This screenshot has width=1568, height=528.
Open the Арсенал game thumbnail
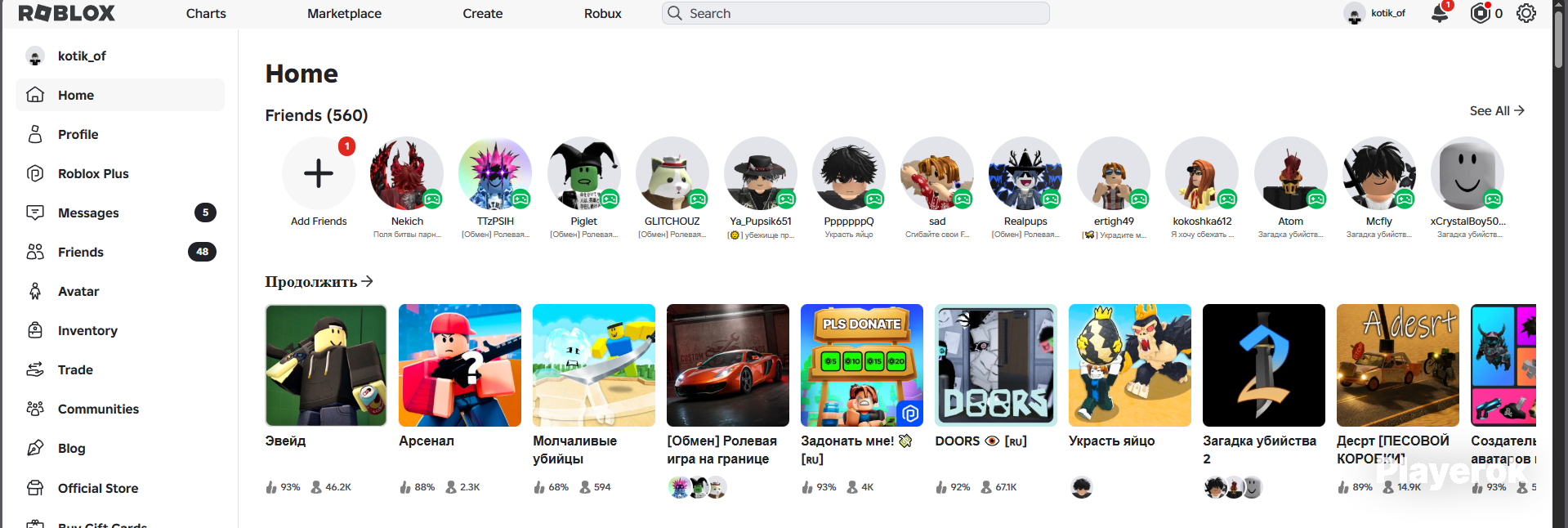pos(460,365)
